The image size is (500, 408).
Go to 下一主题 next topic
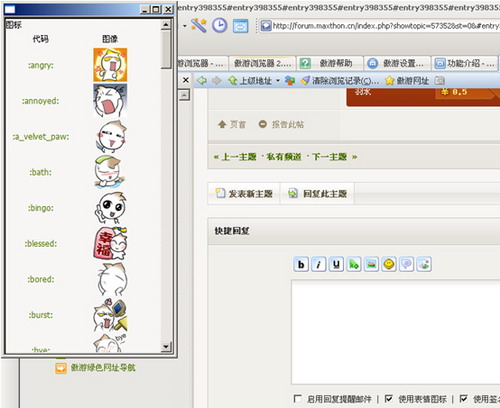(329, 157)
